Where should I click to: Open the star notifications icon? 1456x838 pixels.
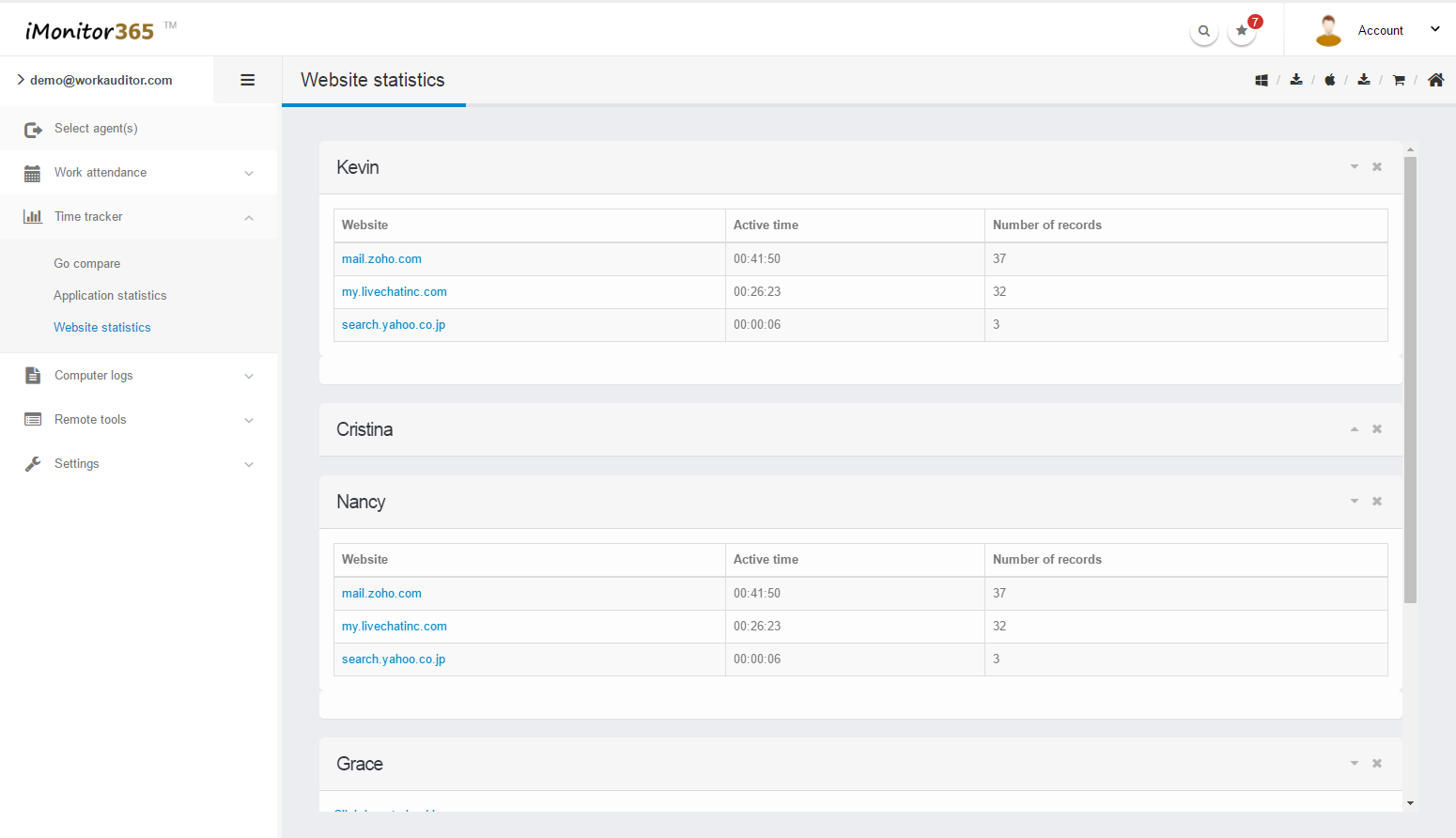pos(1242,31)
